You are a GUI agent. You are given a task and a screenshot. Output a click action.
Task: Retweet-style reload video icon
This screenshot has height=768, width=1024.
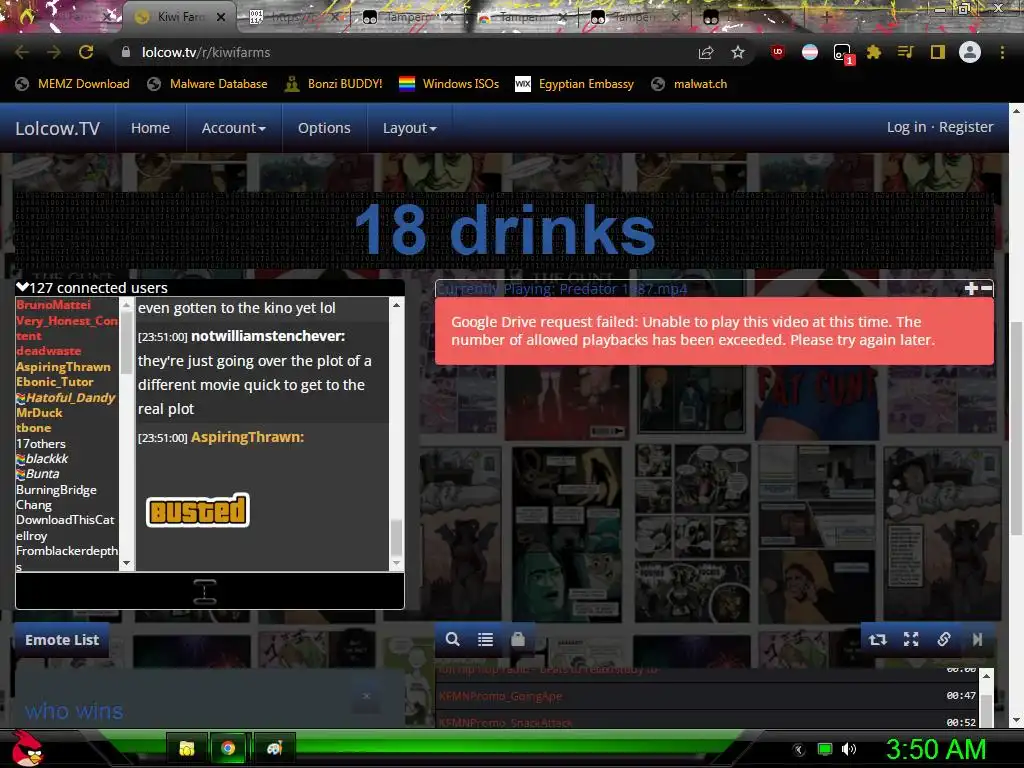[878, 639]
